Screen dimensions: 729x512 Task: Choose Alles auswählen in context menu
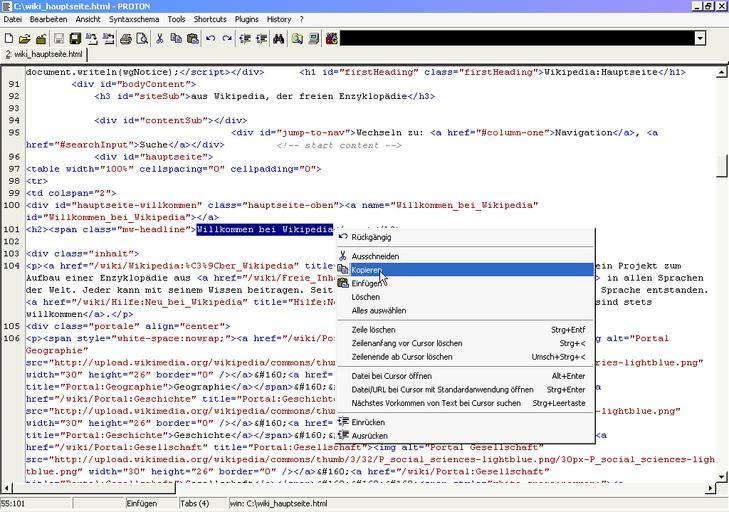(x=466, y=311)
